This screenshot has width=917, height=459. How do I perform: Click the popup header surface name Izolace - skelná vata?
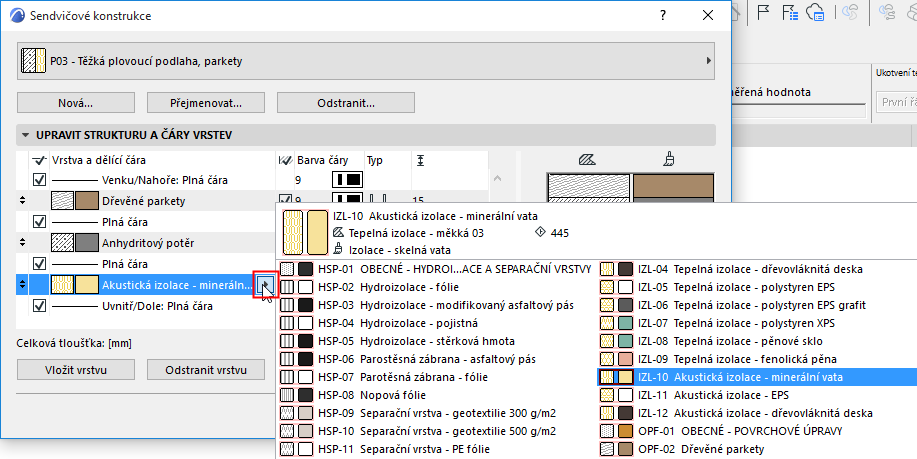pos(400,250)
